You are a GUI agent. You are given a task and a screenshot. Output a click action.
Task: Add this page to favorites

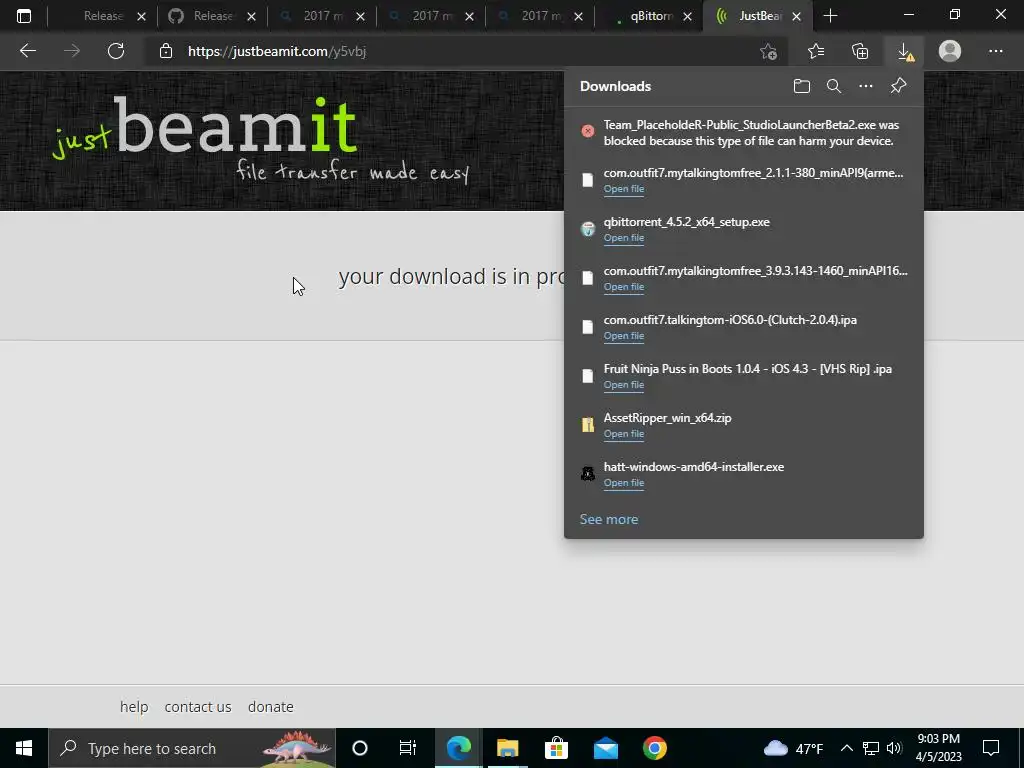click(769, 51)
